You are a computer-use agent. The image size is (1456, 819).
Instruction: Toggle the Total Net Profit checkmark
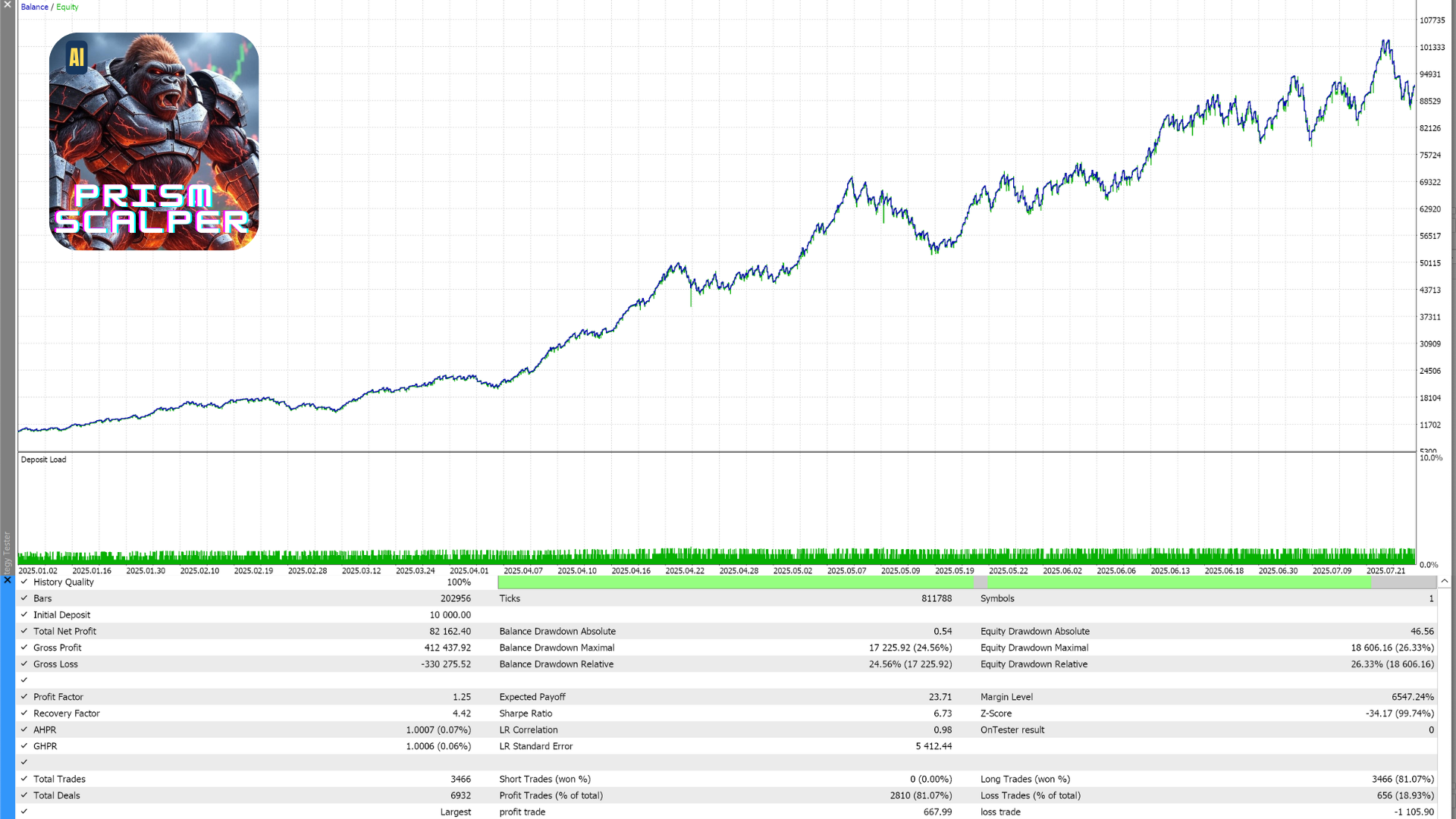pyautogui.click(x=24, y=631)
